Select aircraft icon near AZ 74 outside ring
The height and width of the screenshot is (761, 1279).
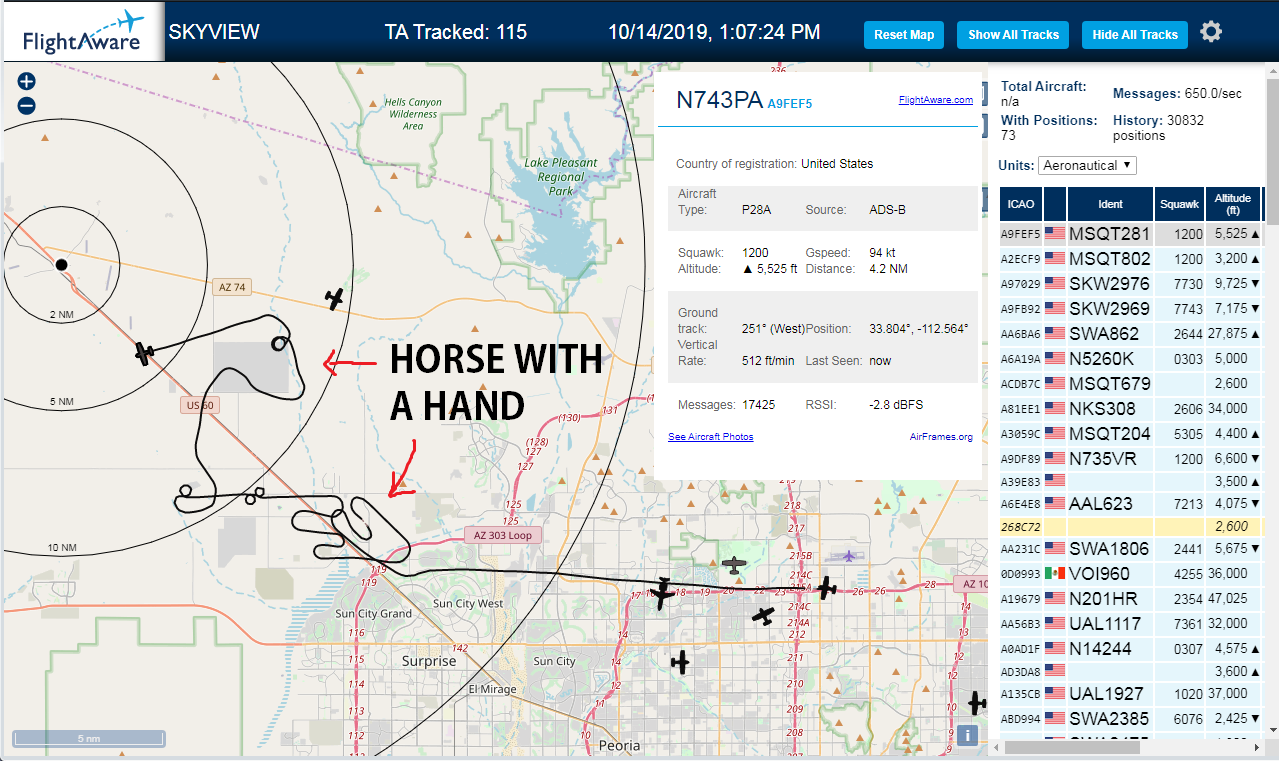(x=335, y=298)
